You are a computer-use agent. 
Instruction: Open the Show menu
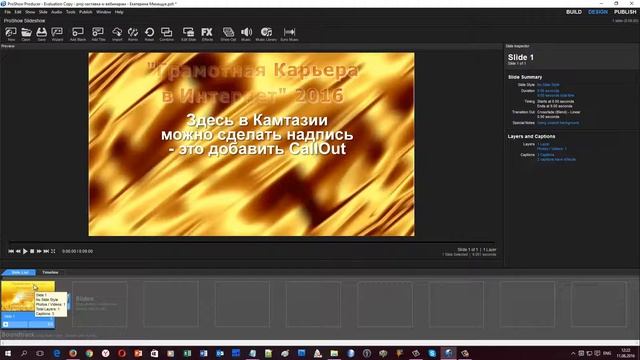pos(30,12)
